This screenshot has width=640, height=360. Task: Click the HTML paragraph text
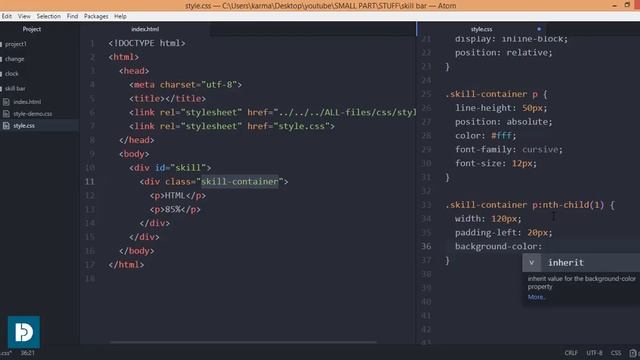(175, 196)
